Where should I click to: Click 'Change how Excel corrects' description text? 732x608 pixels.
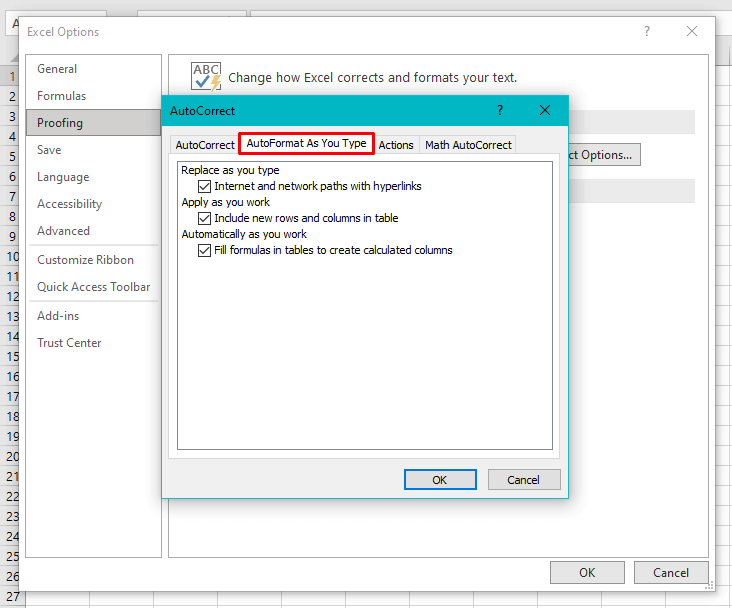[x=372, y=78]
